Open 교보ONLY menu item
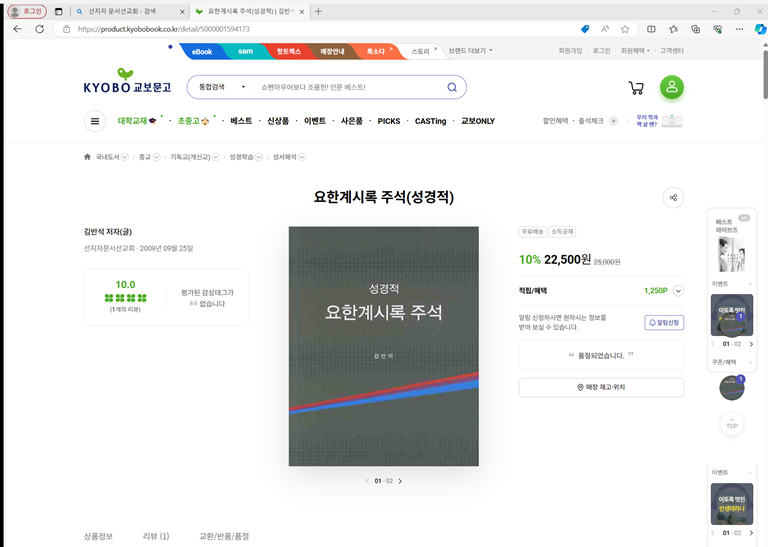The image size is (768, 547). (478, 121)
